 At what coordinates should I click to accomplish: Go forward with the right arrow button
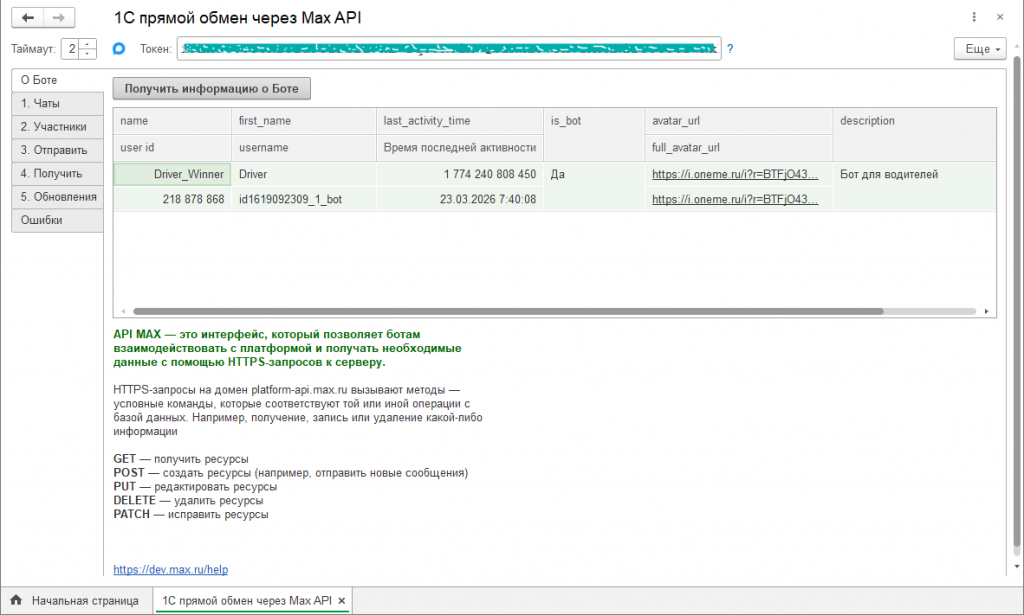[x=59, y=18]
